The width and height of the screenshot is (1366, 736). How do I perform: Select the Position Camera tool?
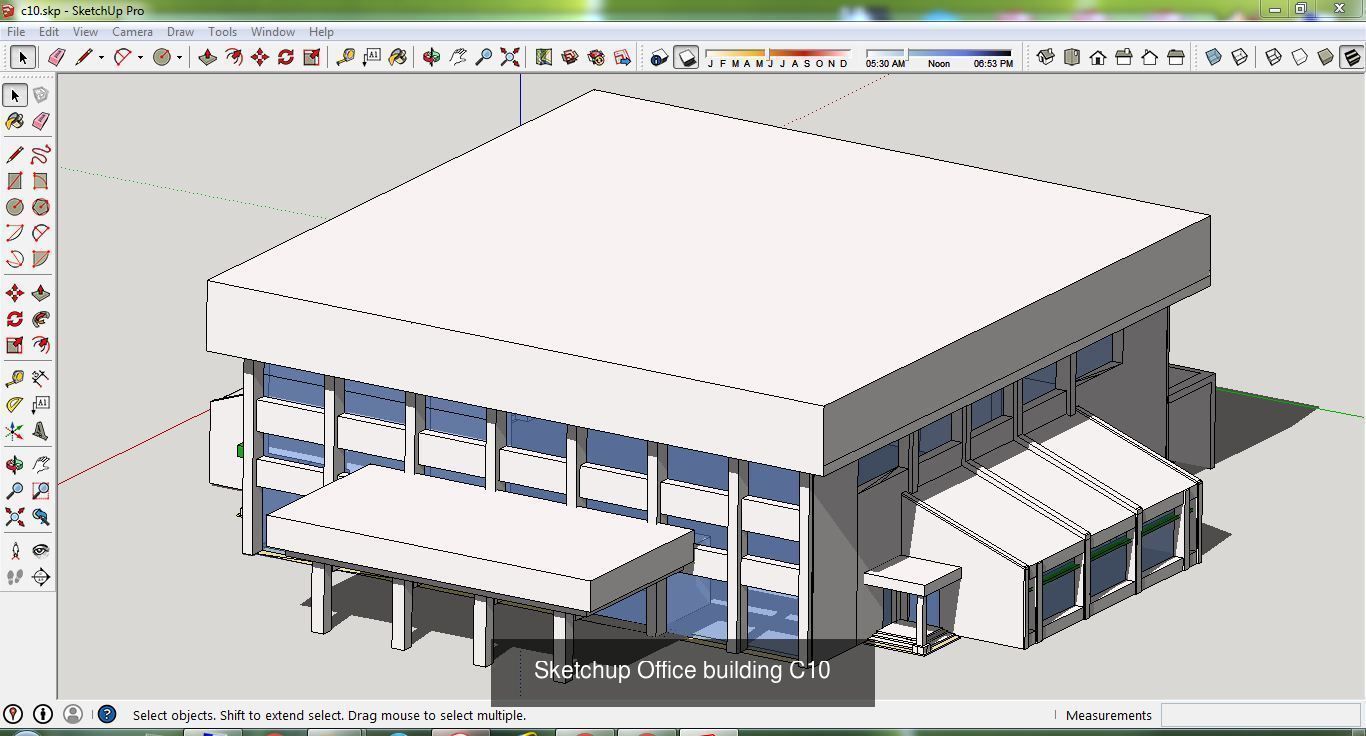click(x=15, y=550)
